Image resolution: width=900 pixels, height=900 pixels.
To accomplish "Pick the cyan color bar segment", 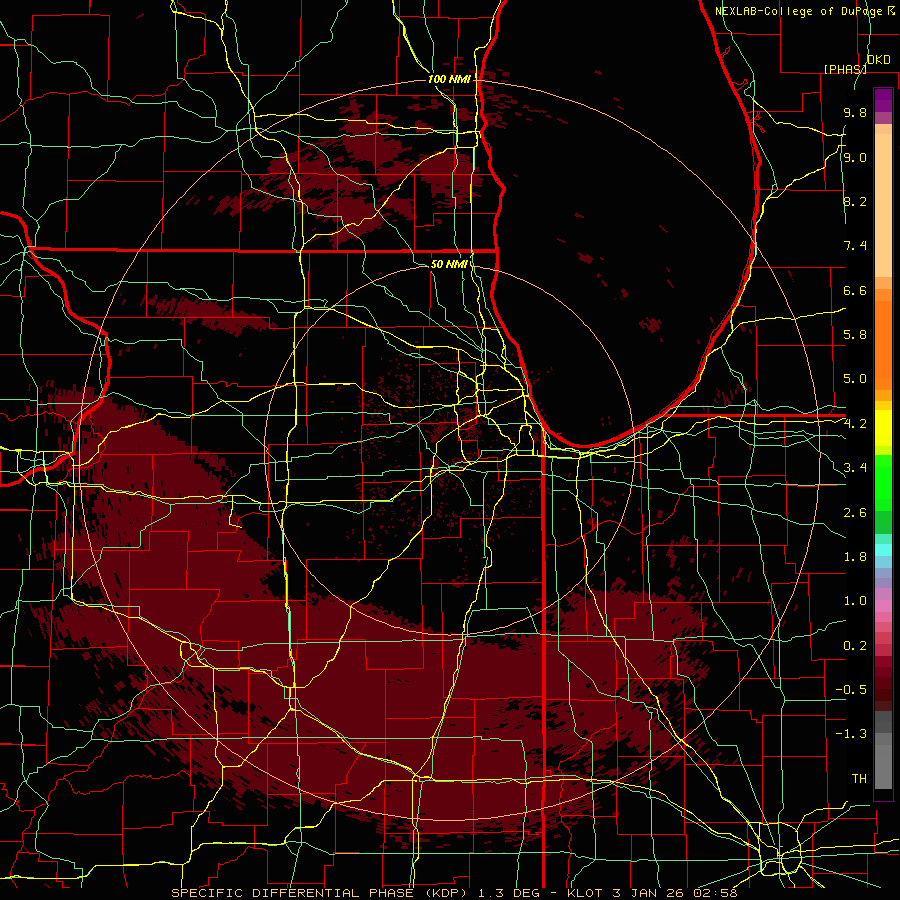I will tap(883, 550).
